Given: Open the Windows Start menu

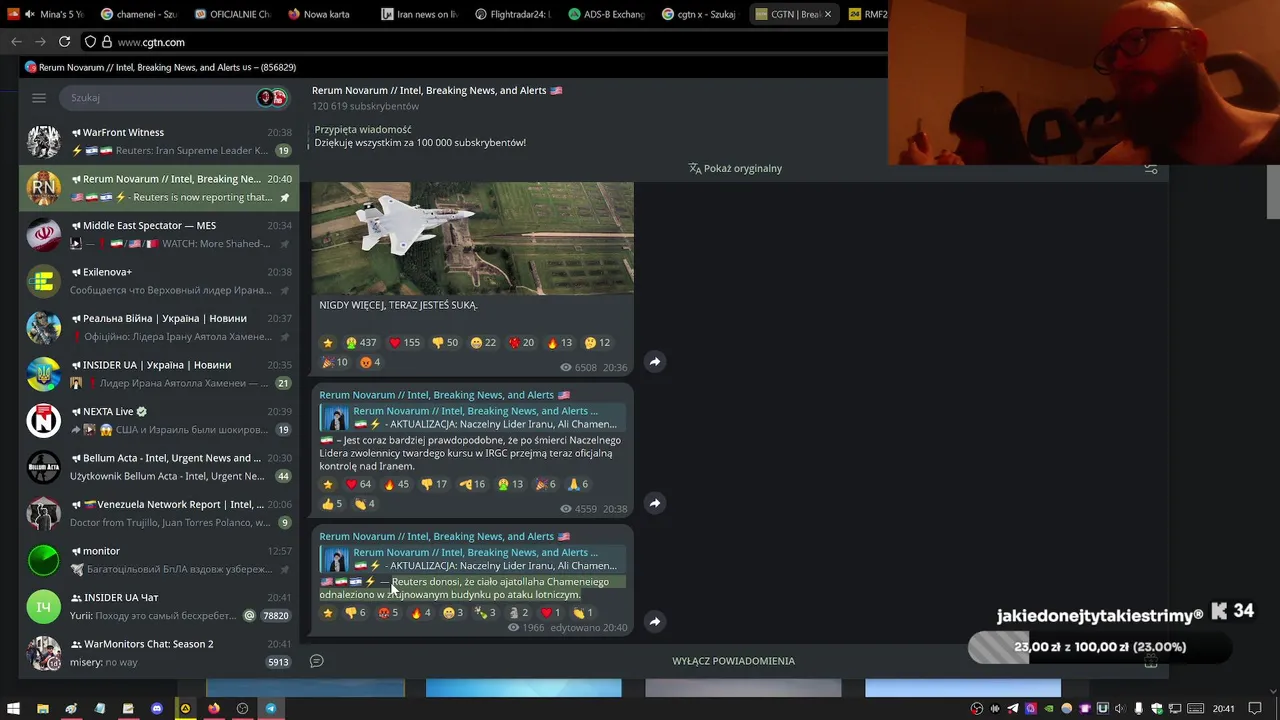Looking at the screenshot, I should click(x=14, y=709).
